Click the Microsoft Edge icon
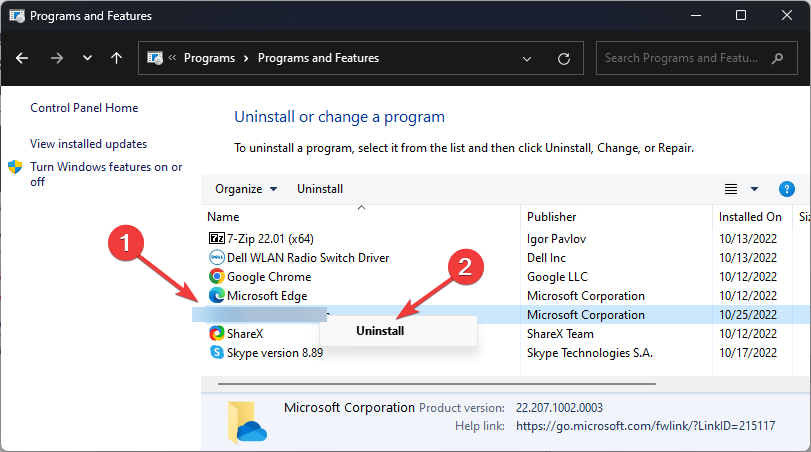The width and height of the screenshot is (811, 452). 217,295
